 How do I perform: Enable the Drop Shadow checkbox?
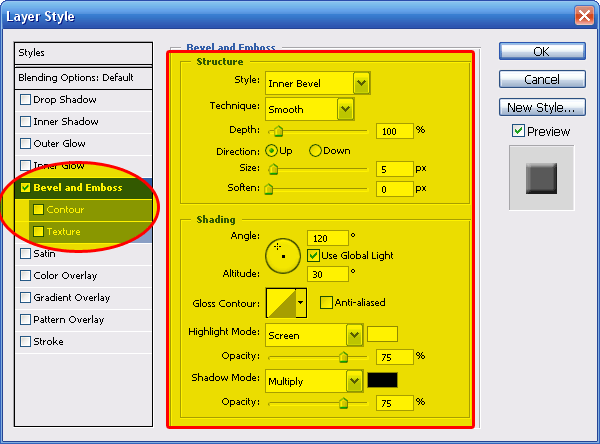click(26, 100)
